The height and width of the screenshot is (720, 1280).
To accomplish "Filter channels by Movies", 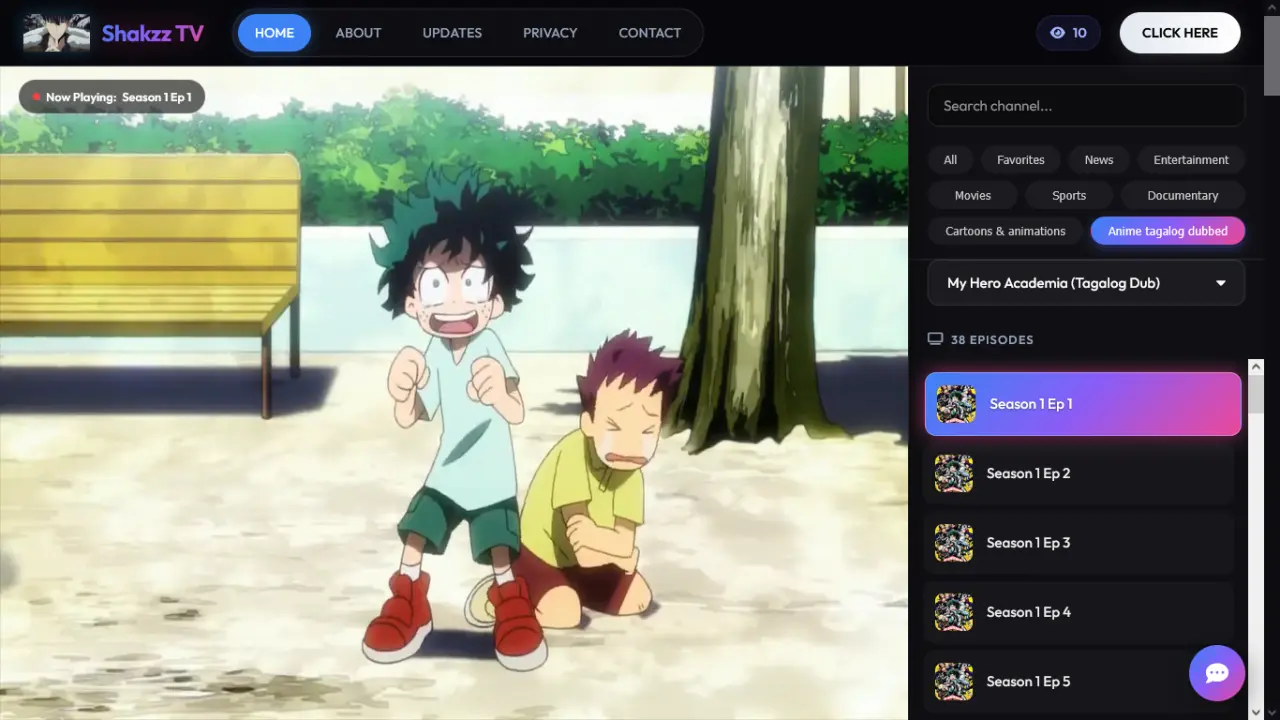I will point(973,195).
